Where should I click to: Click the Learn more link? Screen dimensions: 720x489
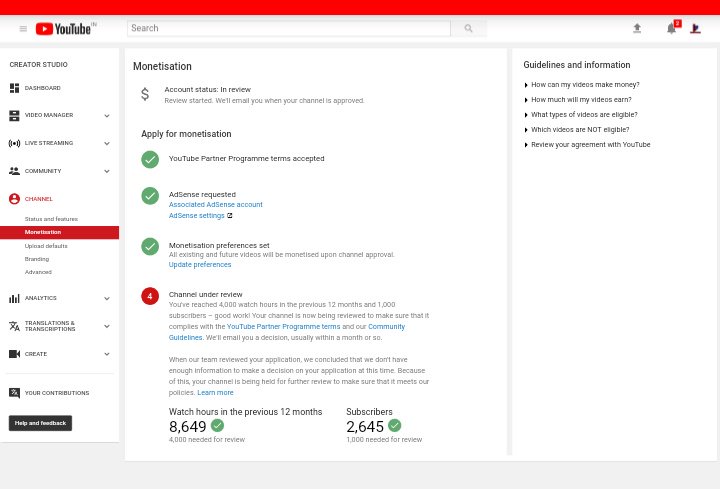tap(215, 393)
